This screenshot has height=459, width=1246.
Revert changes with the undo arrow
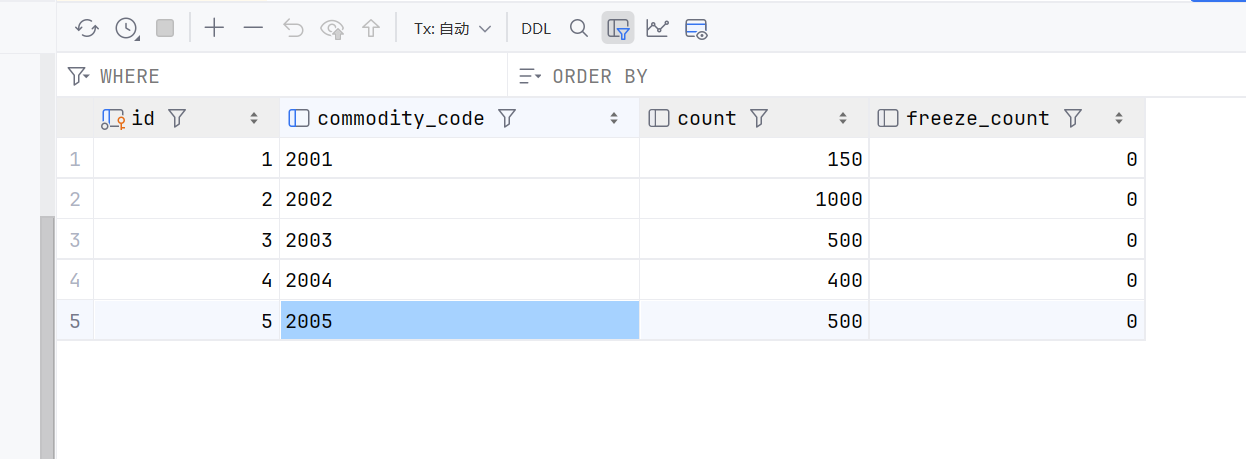[x=293, y=28]
